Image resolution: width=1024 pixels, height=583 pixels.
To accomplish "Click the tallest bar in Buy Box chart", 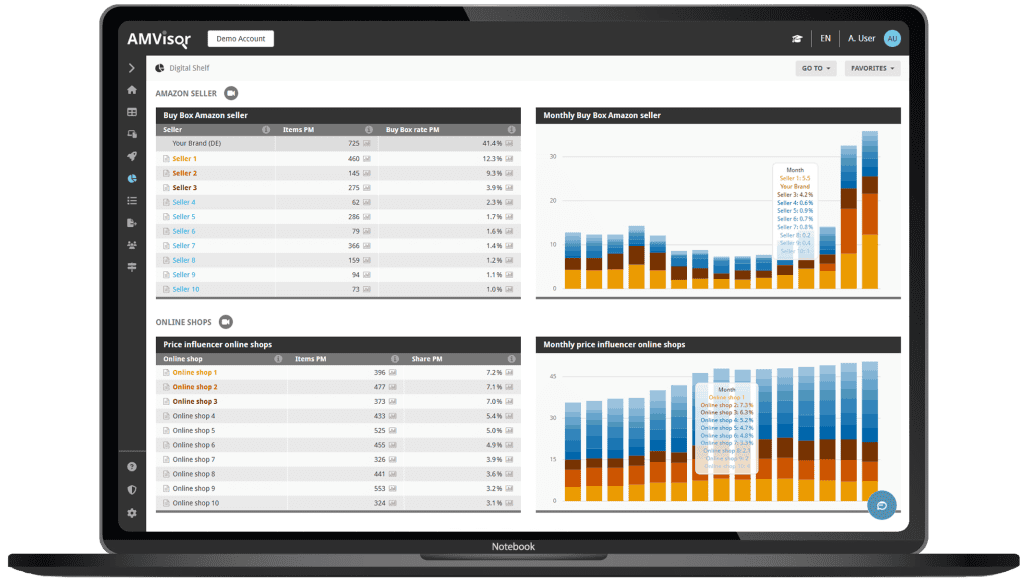I will point(870,210).
